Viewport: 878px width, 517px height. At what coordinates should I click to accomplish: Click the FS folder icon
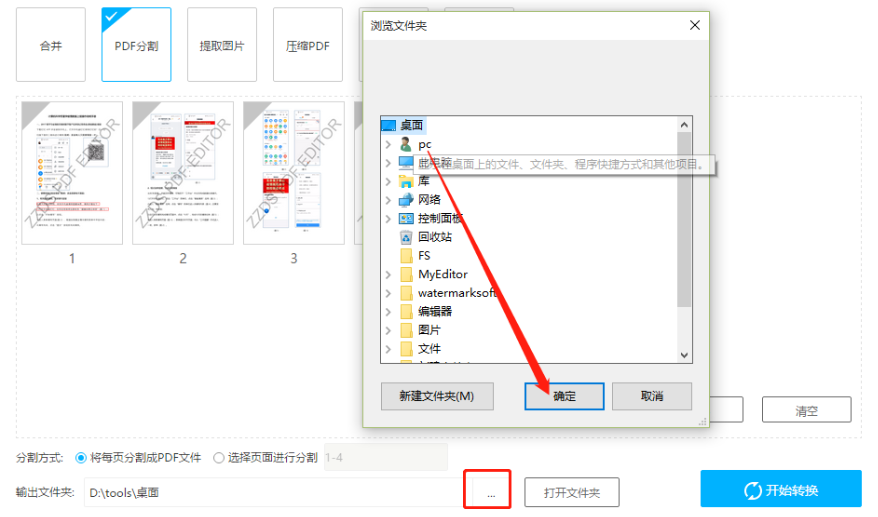(407, 256)
